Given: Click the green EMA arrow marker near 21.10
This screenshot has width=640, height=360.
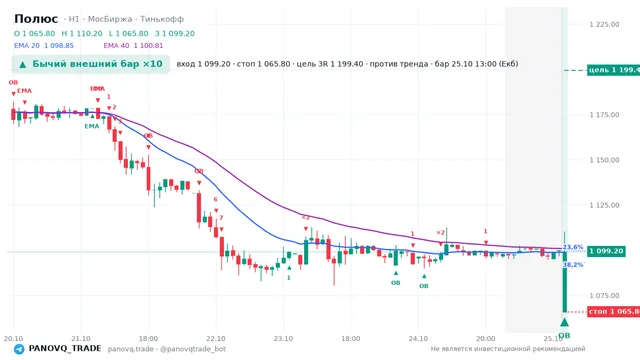Looking at the screenshot, I should [x=92, y=116].
